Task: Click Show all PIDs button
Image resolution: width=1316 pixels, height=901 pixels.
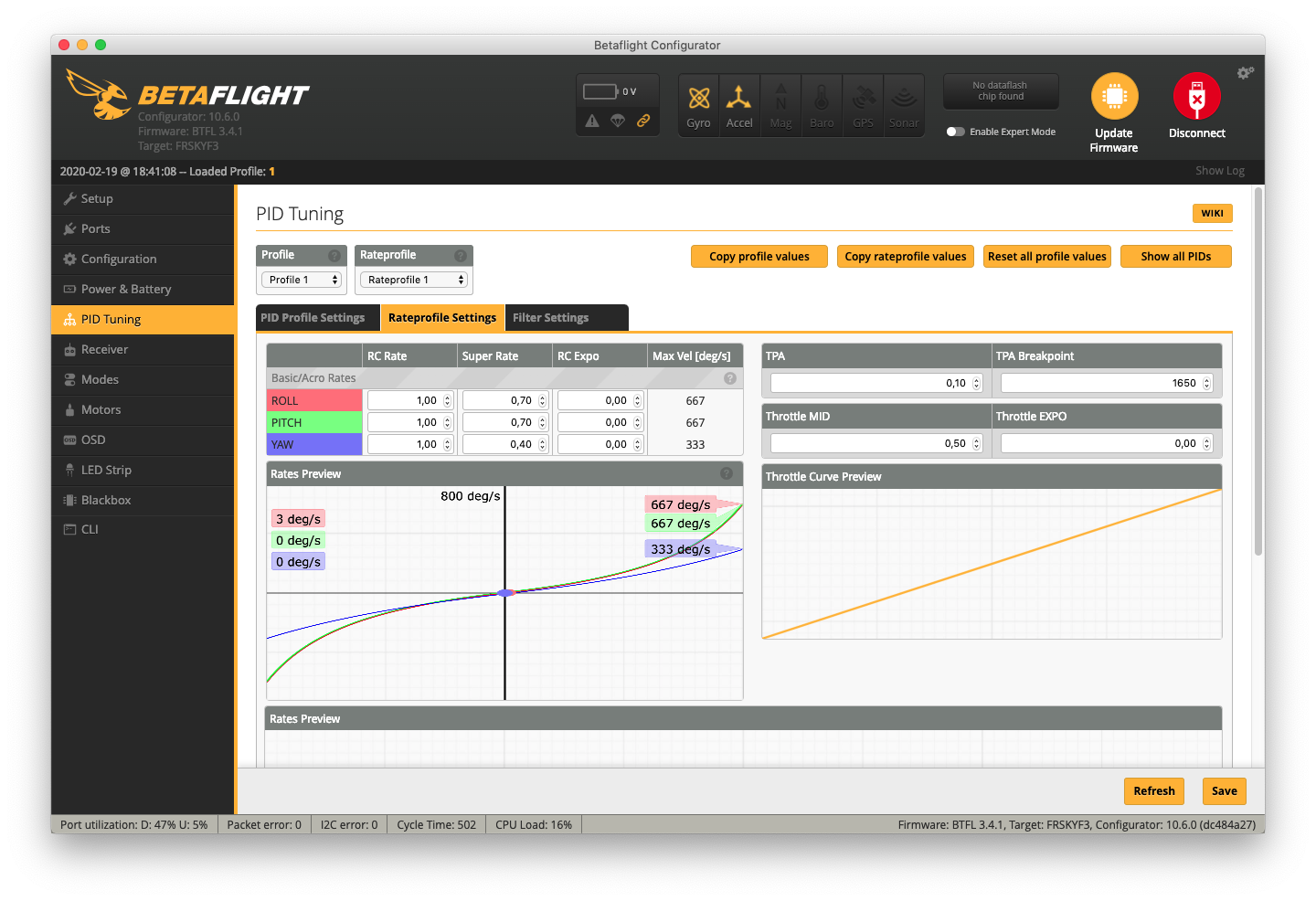Action: 1176,257
